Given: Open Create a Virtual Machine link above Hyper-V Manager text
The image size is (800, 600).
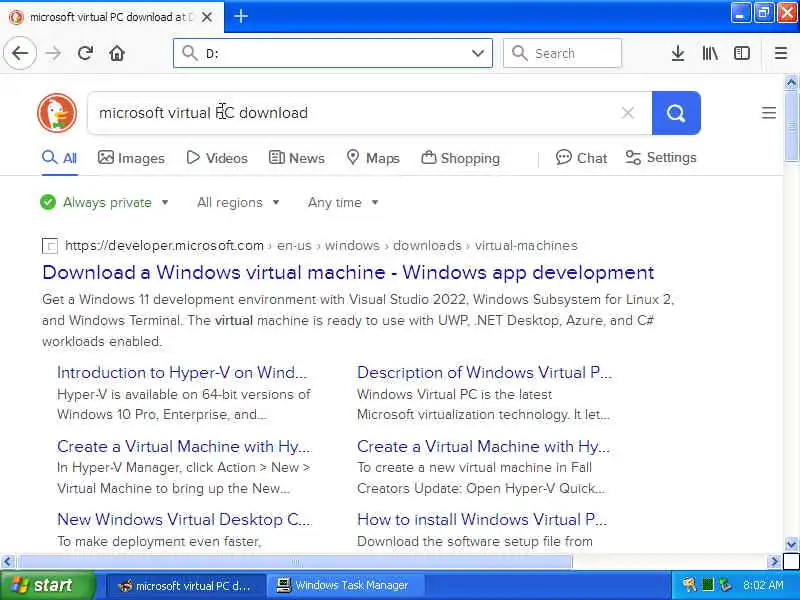Looking at the screenshot, I should click(184, 446).
